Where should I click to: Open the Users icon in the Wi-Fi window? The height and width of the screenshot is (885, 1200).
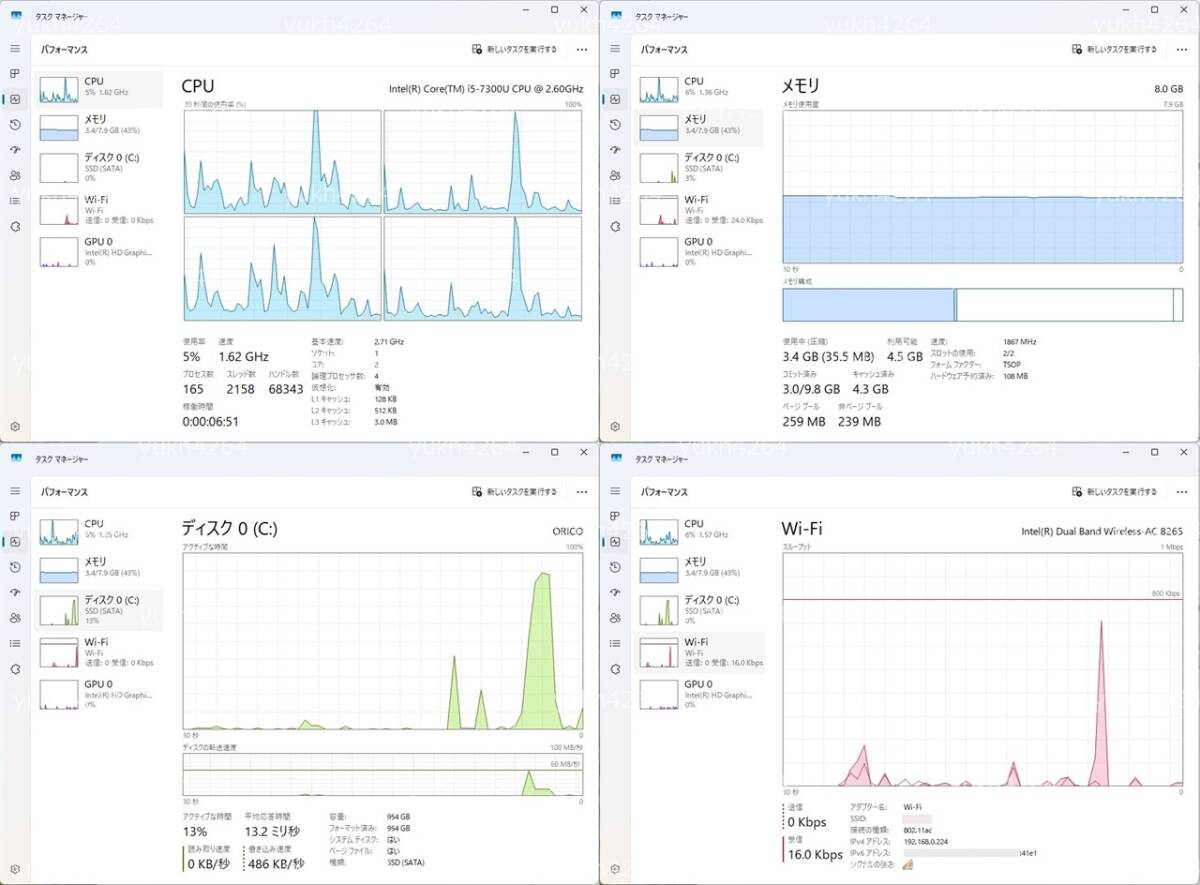tap(615, 618)
